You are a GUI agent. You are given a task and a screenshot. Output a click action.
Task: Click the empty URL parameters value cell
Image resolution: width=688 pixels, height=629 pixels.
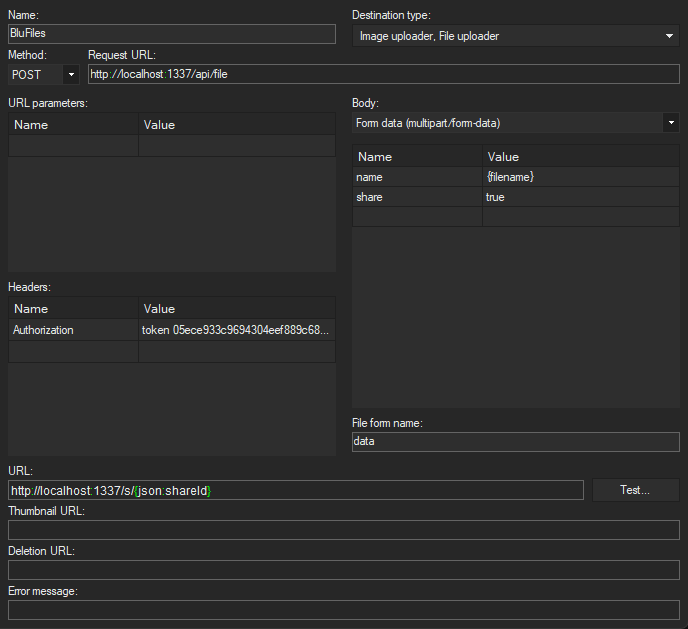tap(236, 145)
